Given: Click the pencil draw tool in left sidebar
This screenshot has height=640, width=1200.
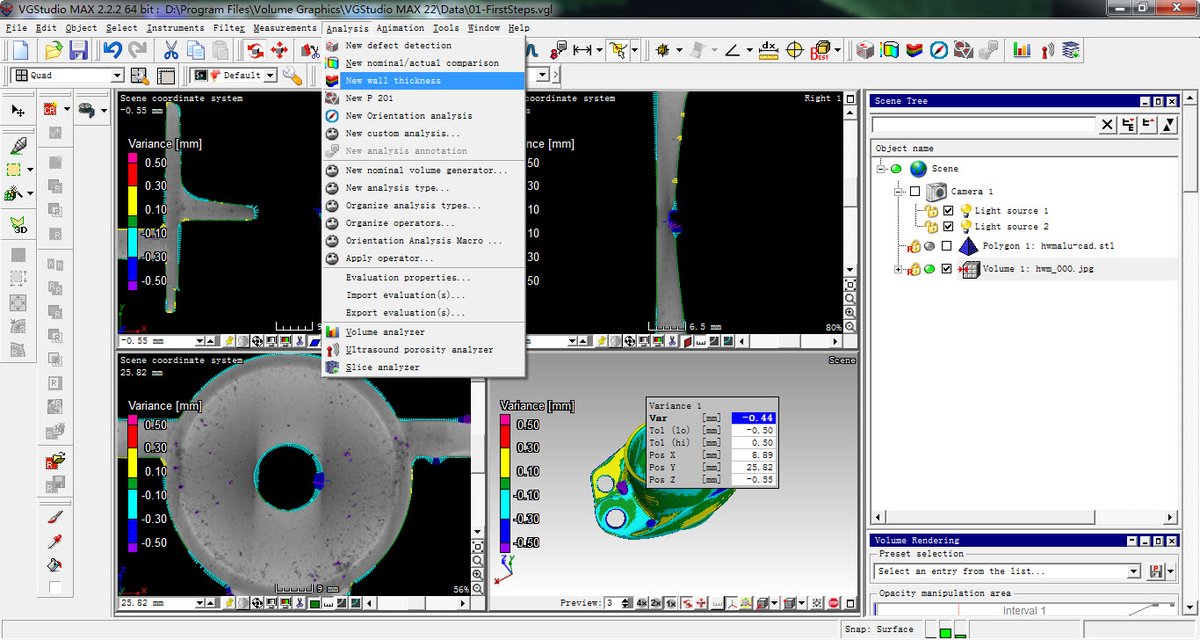Looking at the screenshot, I should pos(19,145).
